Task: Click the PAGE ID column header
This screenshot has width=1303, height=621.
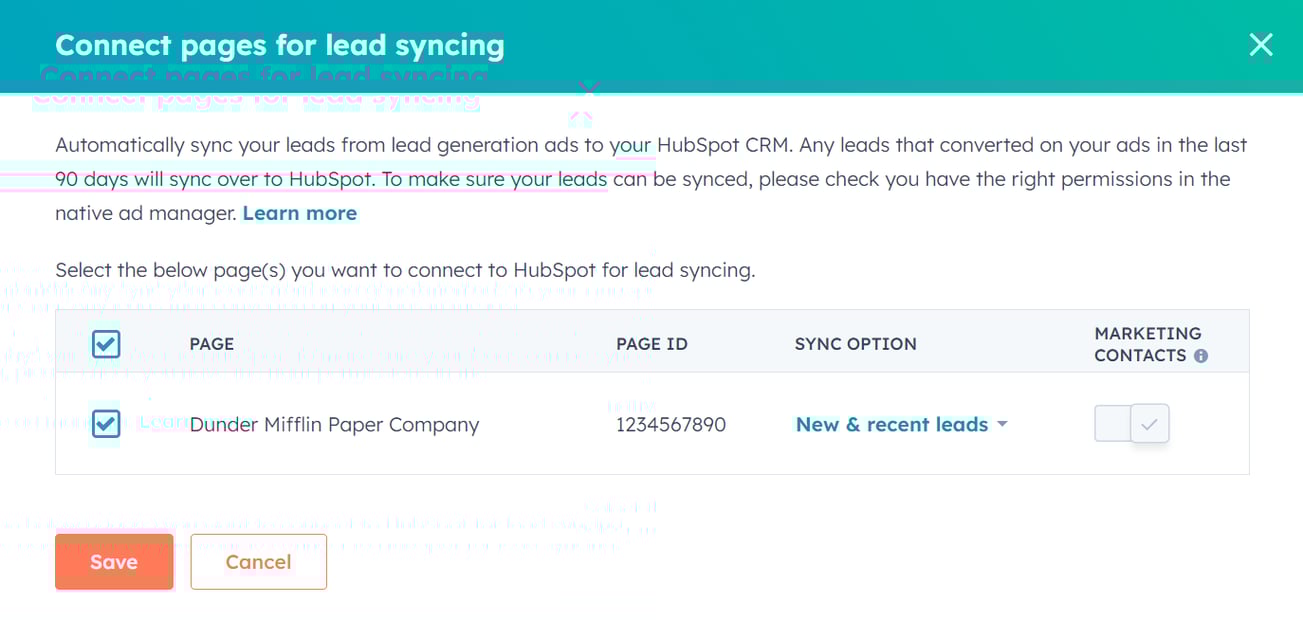Action: pos(652,343)
